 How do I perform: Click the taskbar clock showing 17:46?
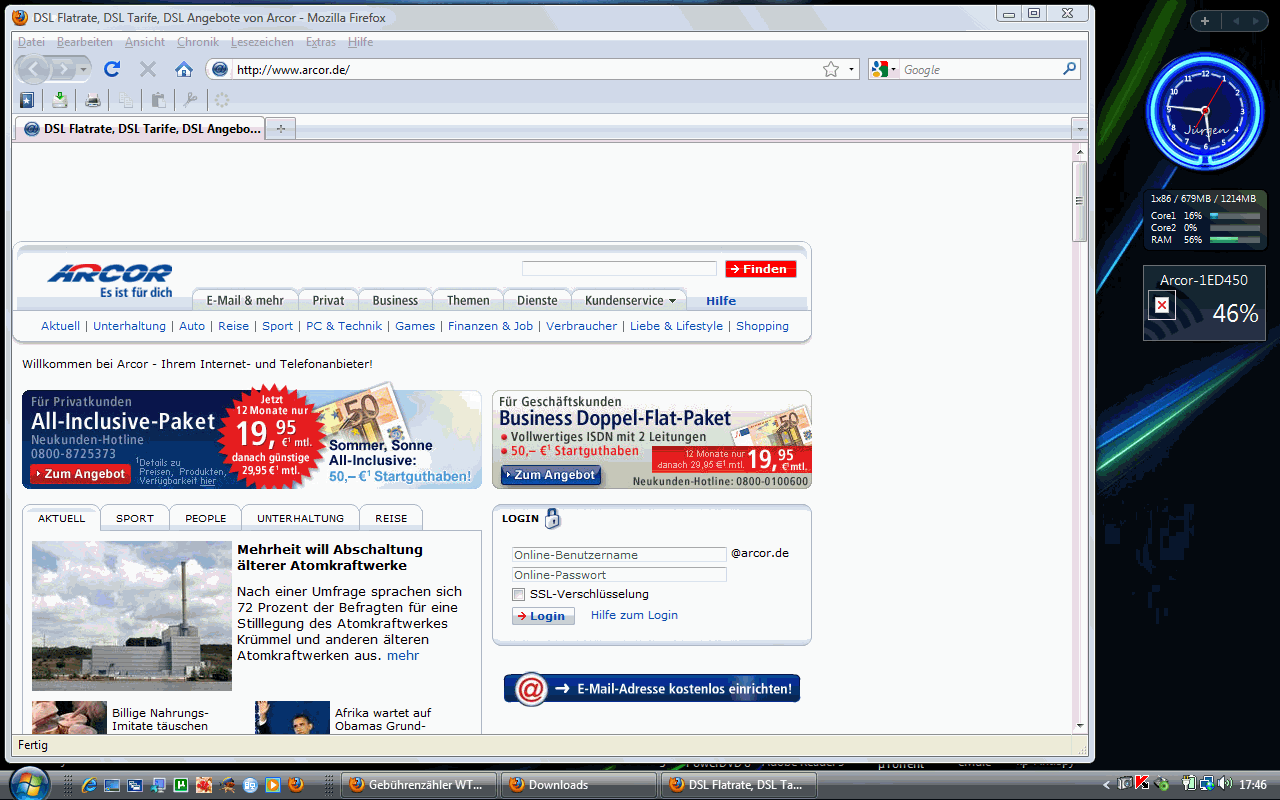click(x=1253, y=785)
